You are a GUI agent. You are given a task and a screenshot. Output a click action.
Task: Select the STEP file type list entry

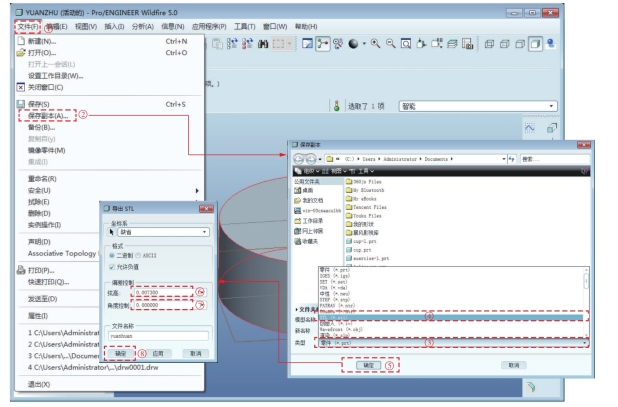click(334, 299)
